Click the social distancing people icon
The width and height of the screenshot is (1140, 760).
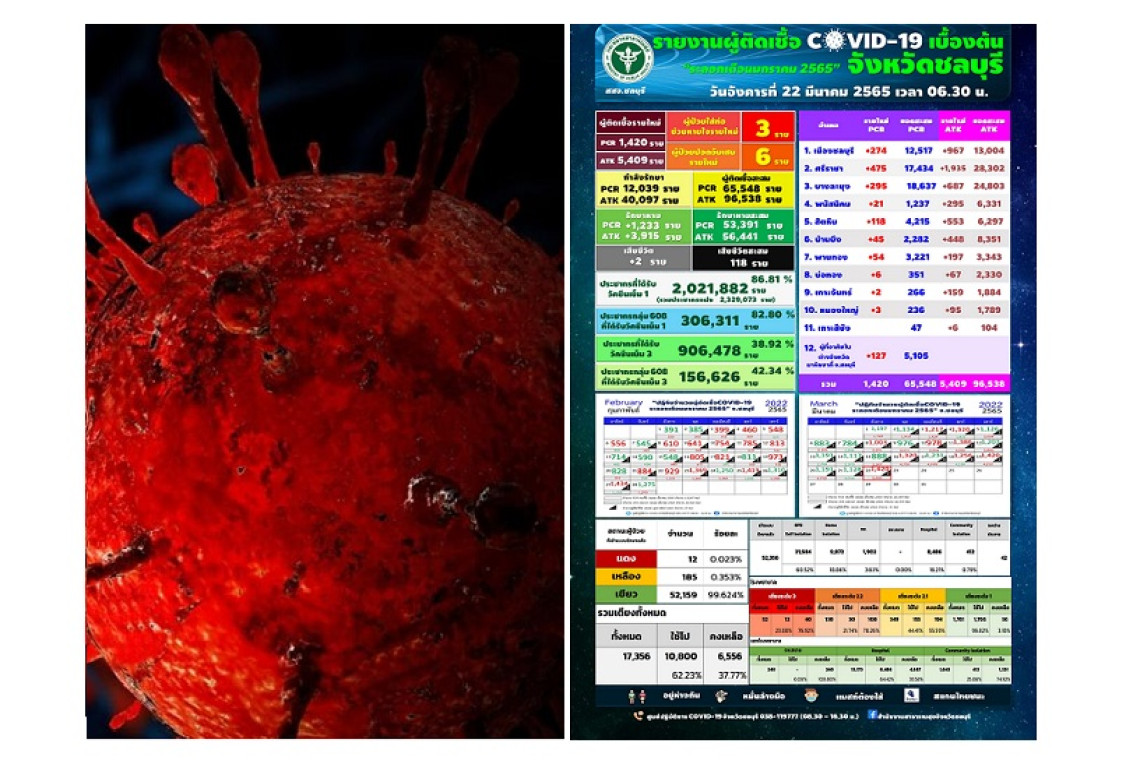[x=635, y=695]
